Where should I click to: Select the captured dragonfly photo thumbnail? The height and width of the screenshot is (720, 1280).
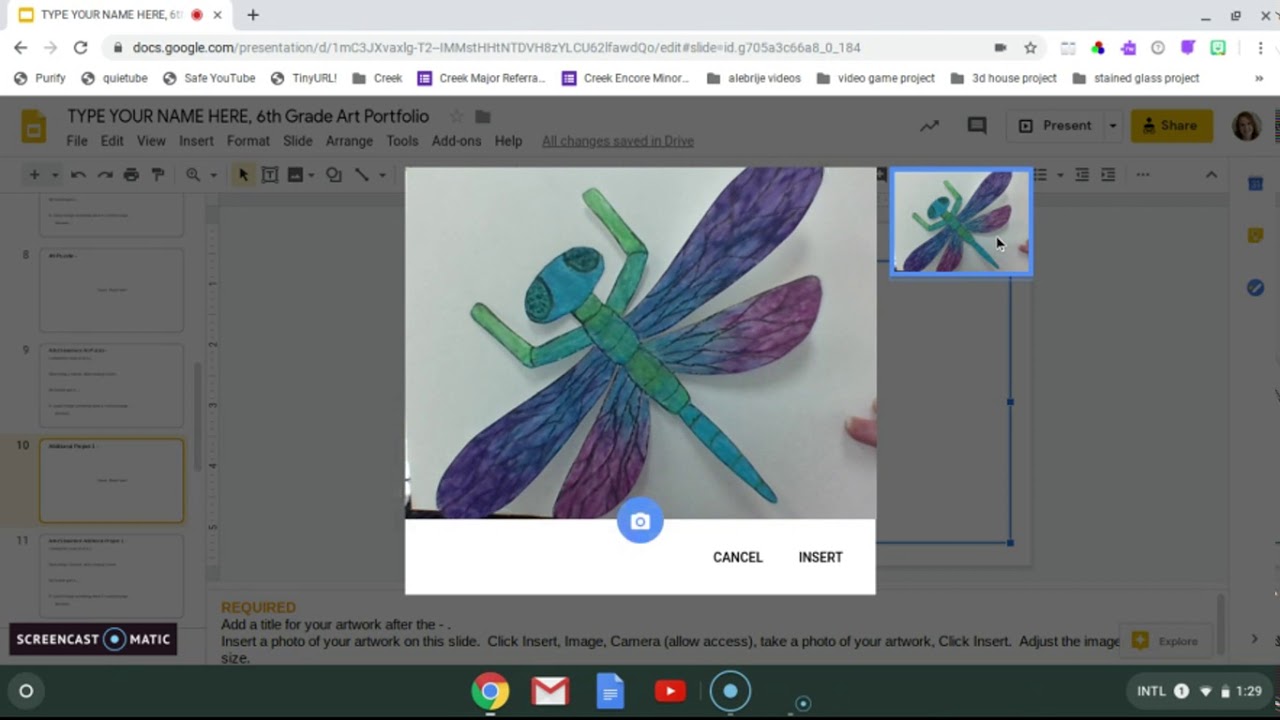961,221
